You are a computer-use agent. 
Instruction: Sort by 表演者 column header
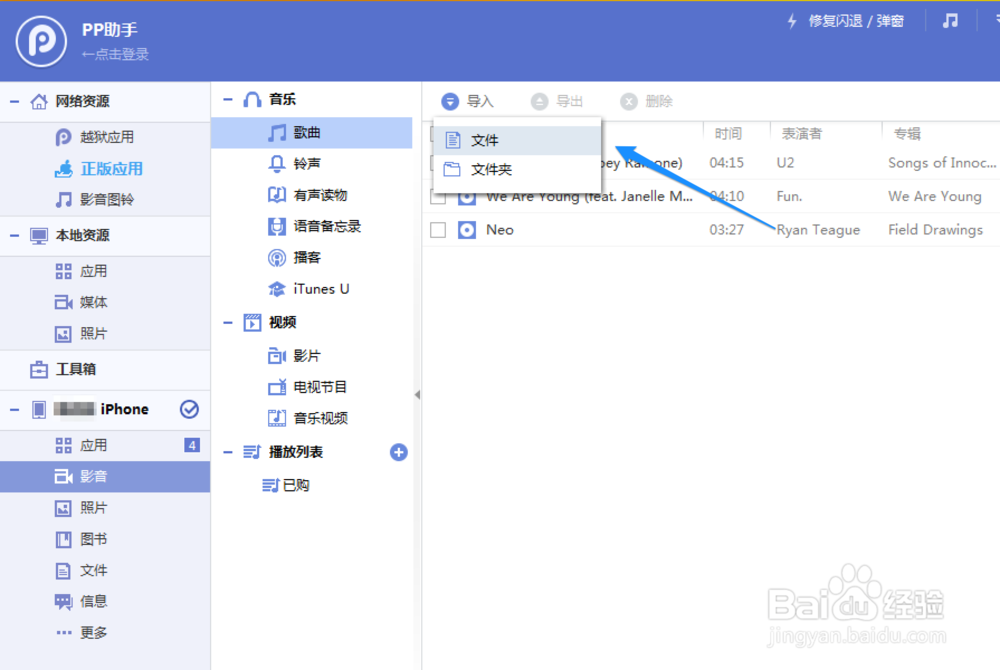(802, 134)
